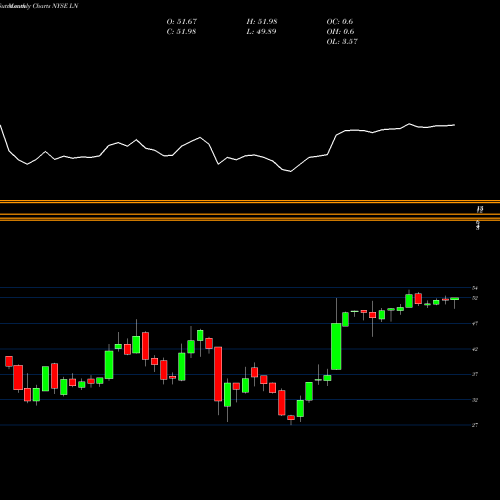Click the 47 price axis label

475,323
